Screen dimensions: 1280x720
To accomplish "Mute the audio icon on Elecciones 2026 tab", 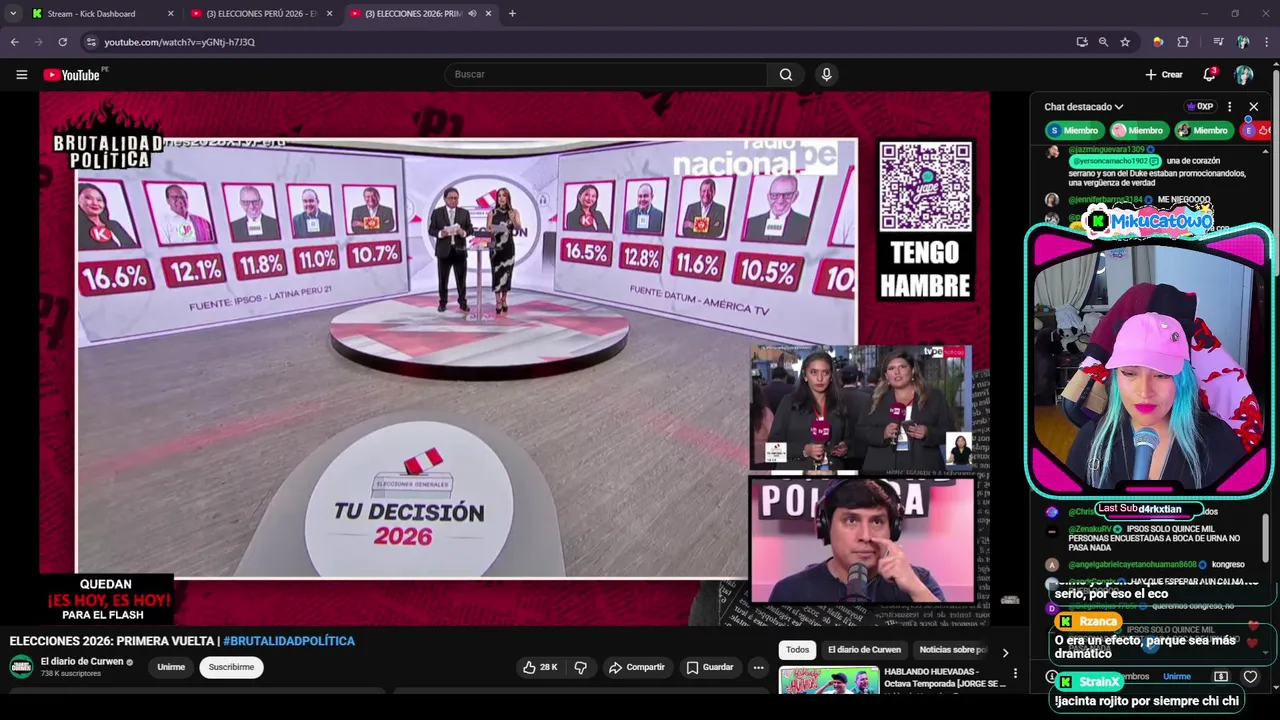I will pyautogui.click(x=472, y=14).
